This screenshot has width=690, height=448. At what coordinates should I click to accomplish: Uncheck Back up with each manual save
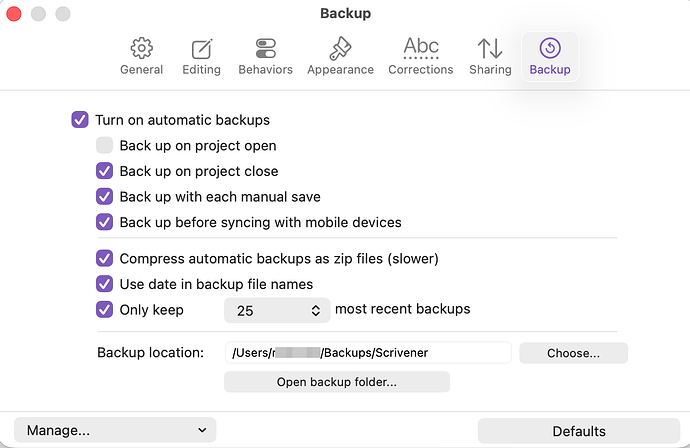104,196
